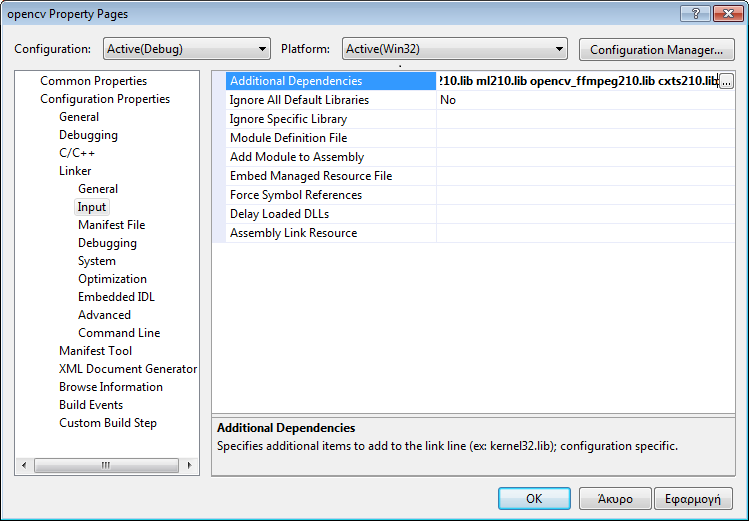This screenshot has height=521, width=749.
Task: Click the Εφαρμογή apply button
Action: click(x=693, y=499)
